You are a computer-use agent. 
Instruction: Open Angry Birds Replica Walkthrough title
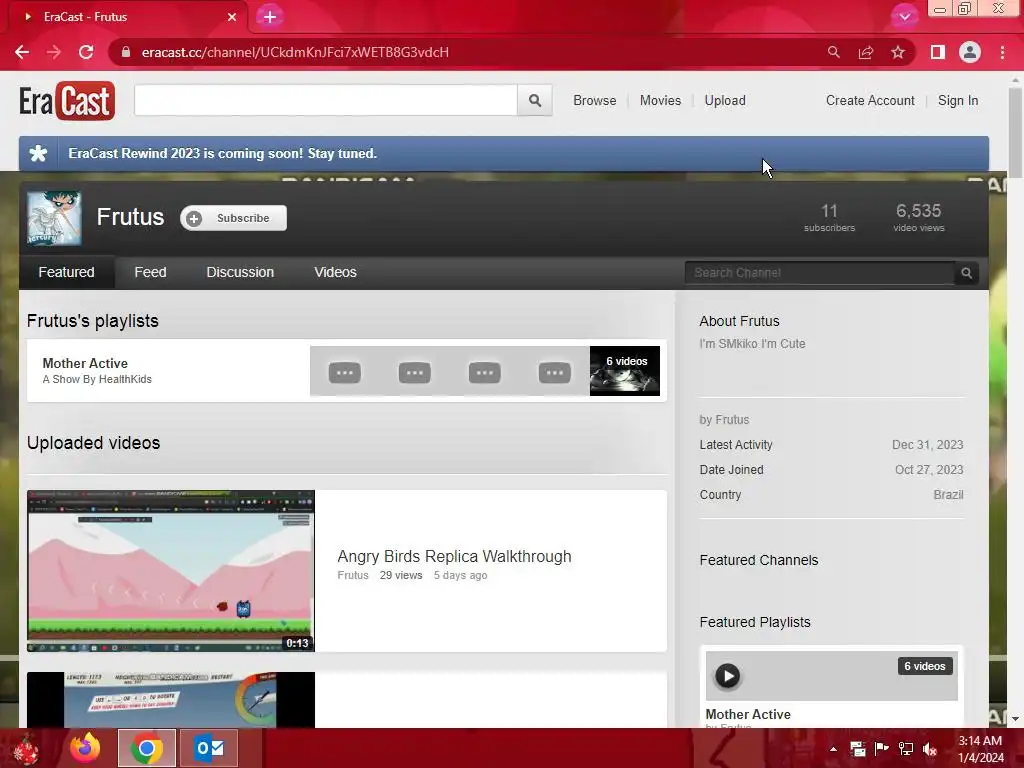(x=454, y=556)
